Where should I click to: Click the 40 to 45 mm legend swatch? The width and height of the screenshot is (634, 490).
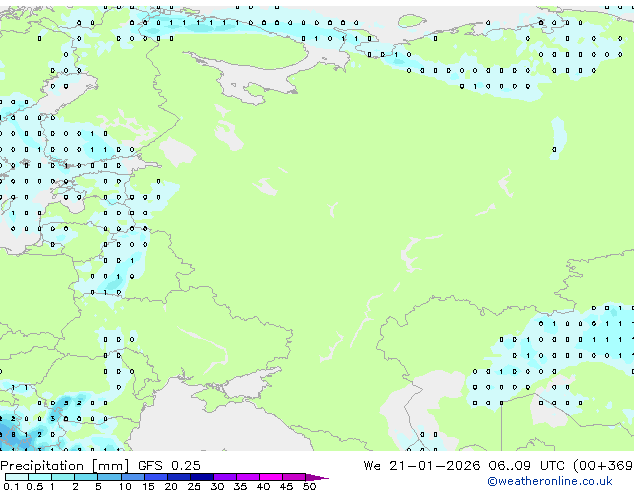coord(271,477)
